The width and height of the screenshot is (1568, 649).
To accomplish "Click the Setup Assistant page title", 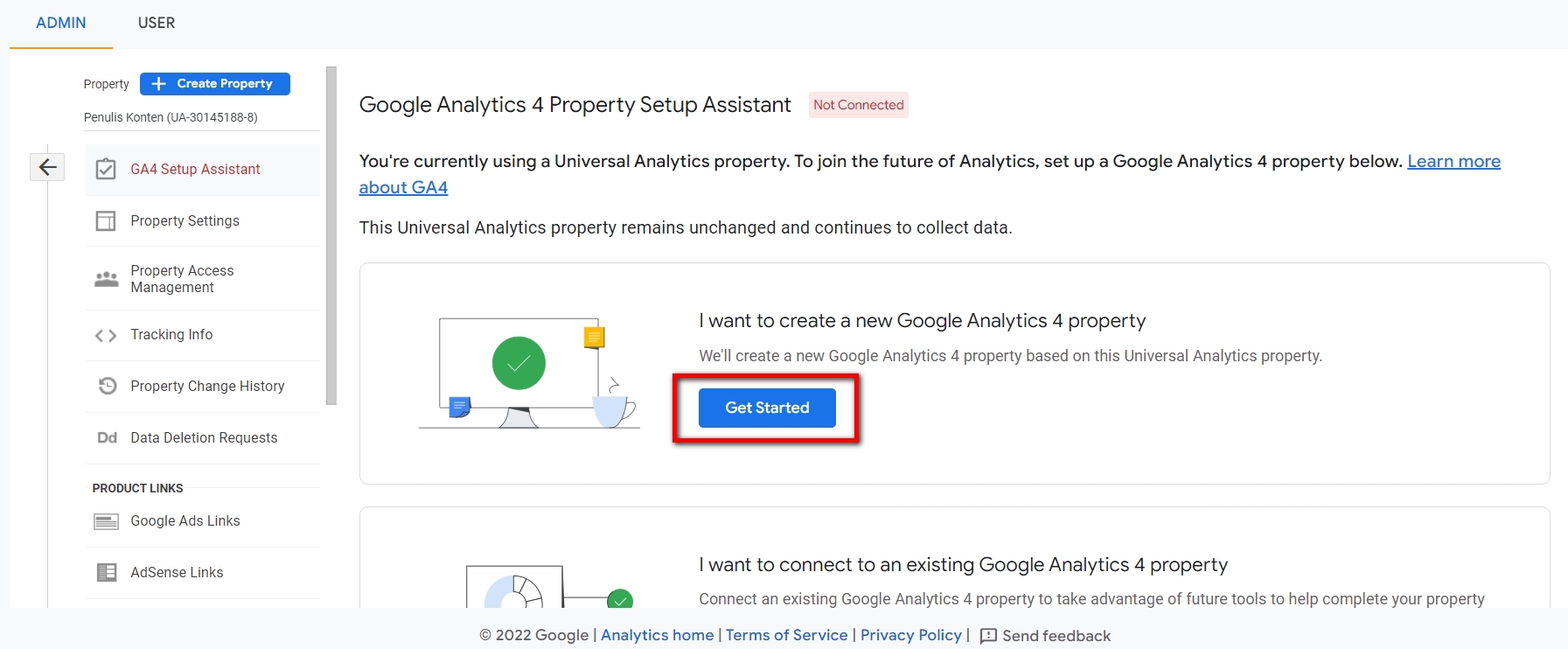I will click(575, 105).
